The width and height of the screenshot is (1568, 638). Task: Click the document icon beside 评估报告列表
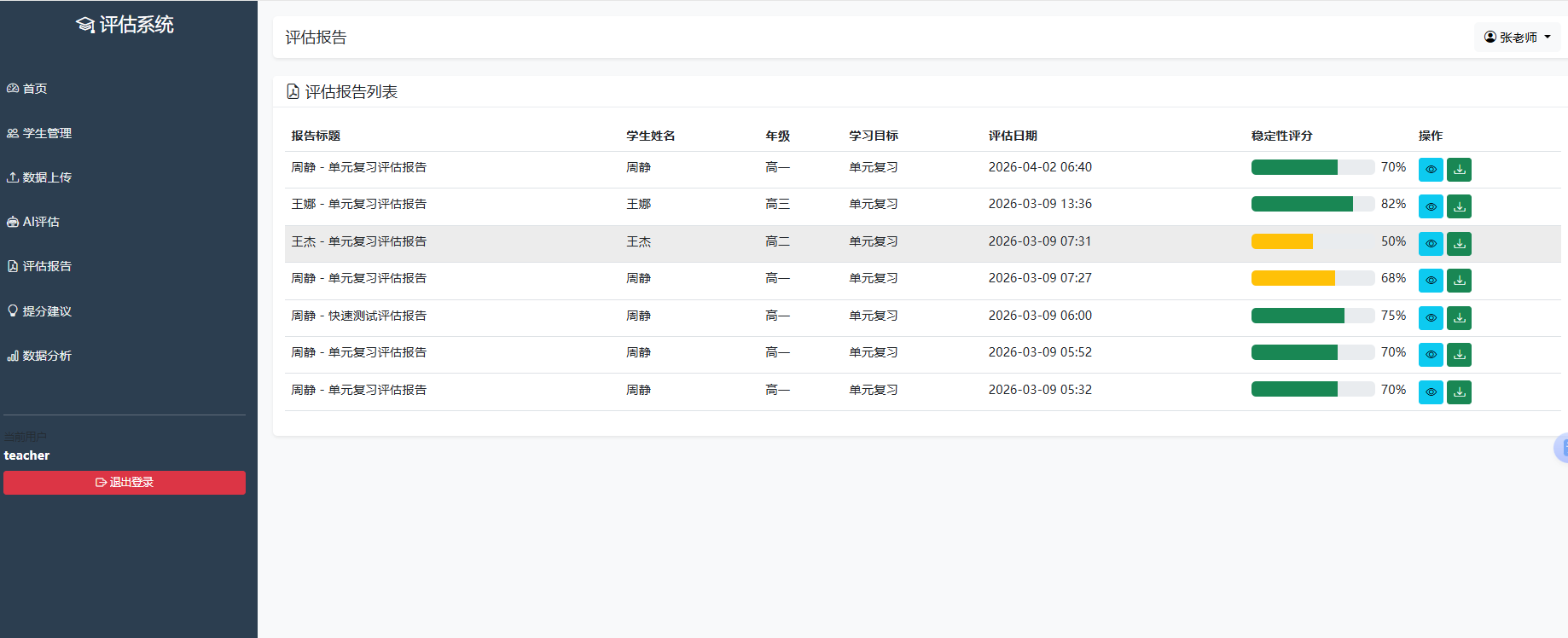[x=293, y=91]
